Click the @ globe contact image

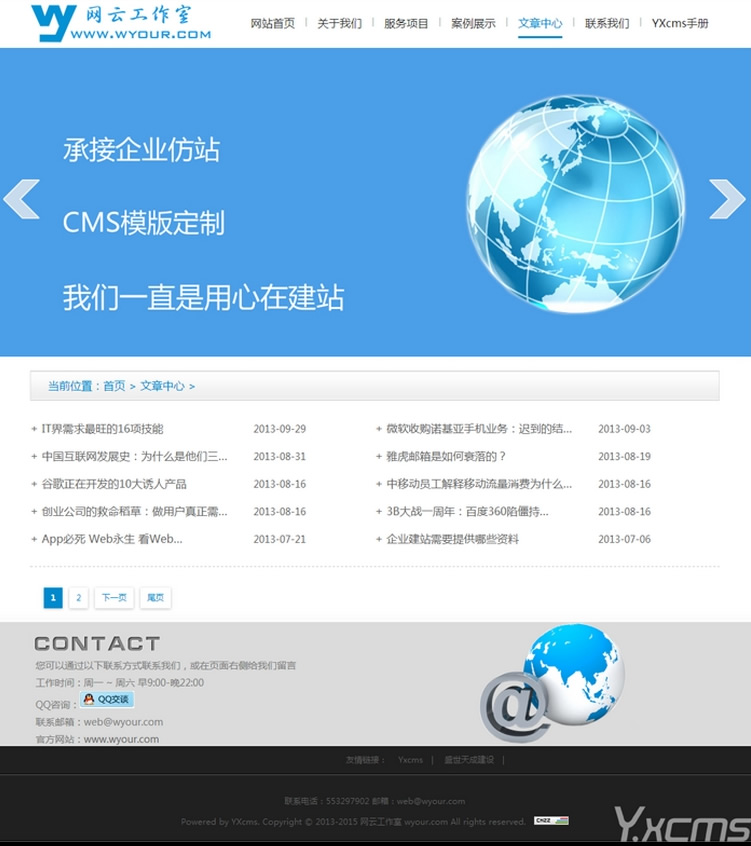click(x=552, y=684)
